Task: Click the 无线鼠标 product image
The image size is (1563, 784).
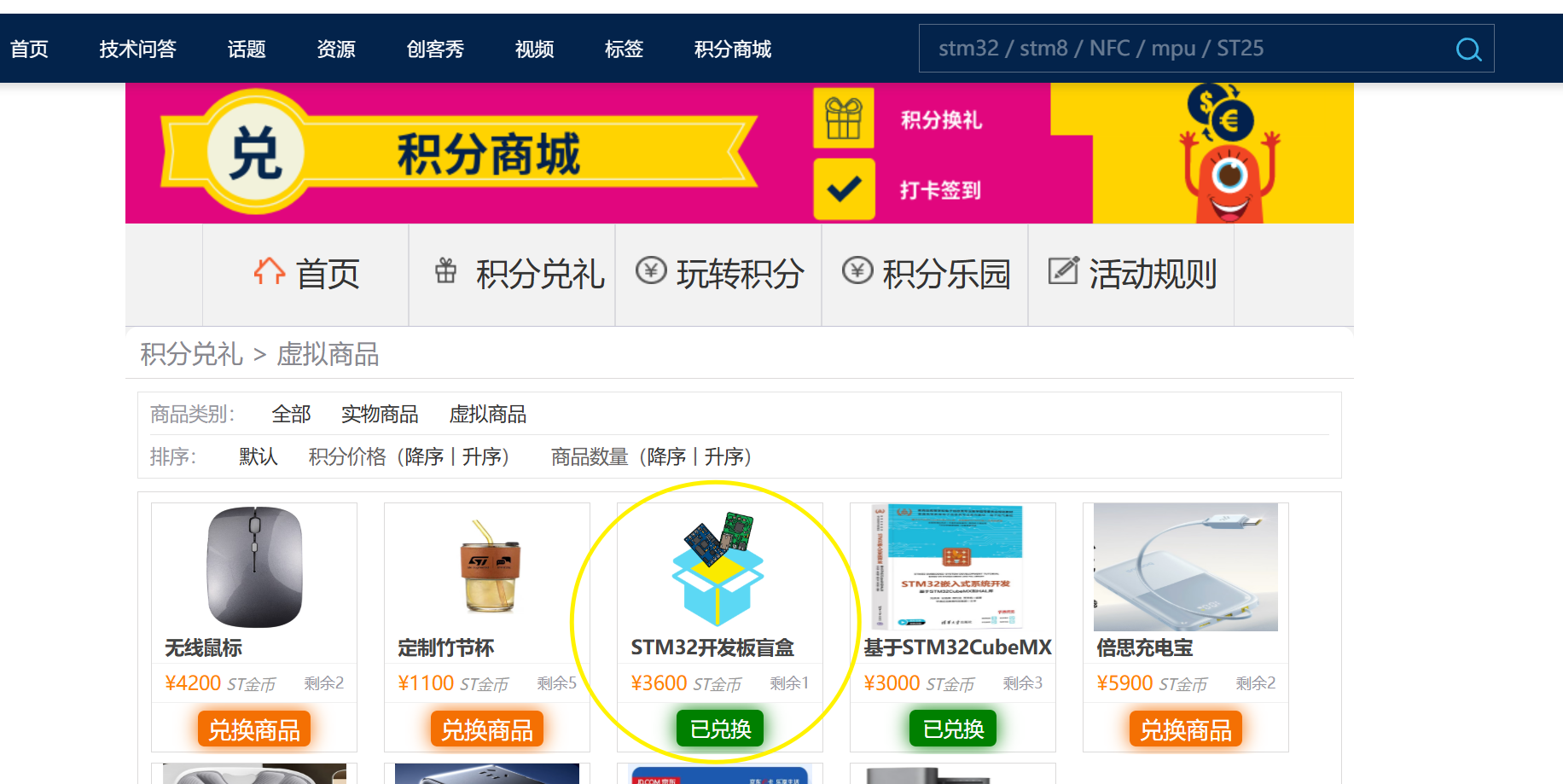Action: pos(254,567)
